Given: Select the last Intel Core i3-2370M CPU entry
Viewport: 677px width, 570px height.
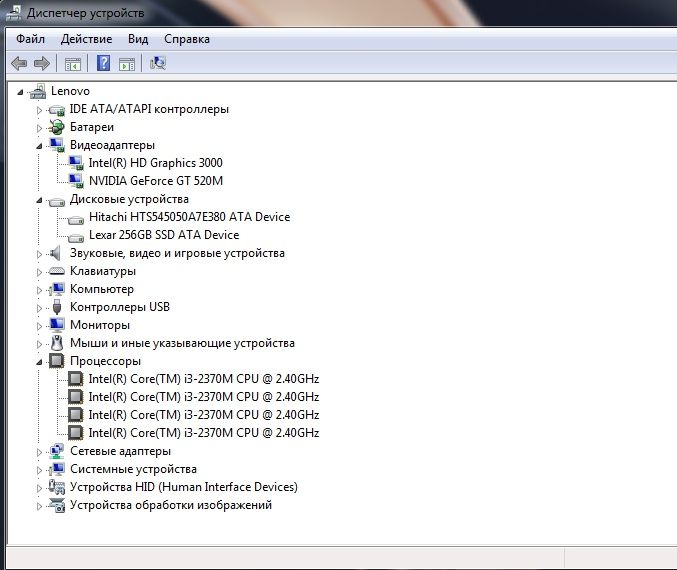Looking at the screenshot, I should click(x=204, y=433).
